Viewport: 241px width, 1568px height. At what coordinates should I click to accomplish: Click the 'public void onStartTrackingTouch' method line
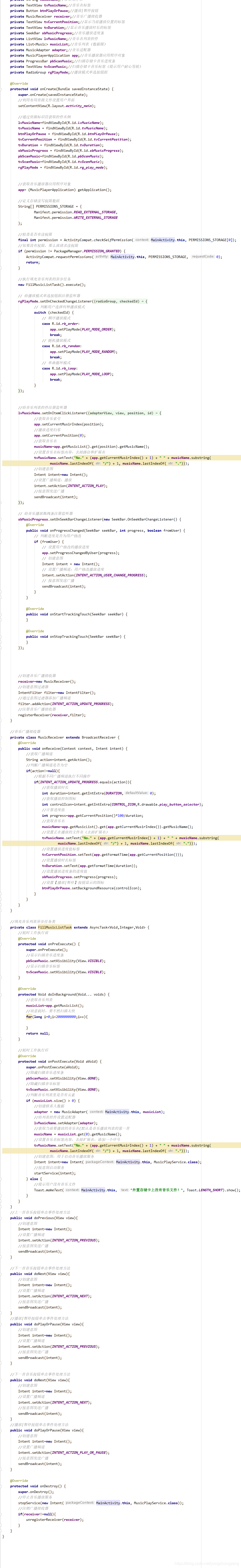point(77,614)
